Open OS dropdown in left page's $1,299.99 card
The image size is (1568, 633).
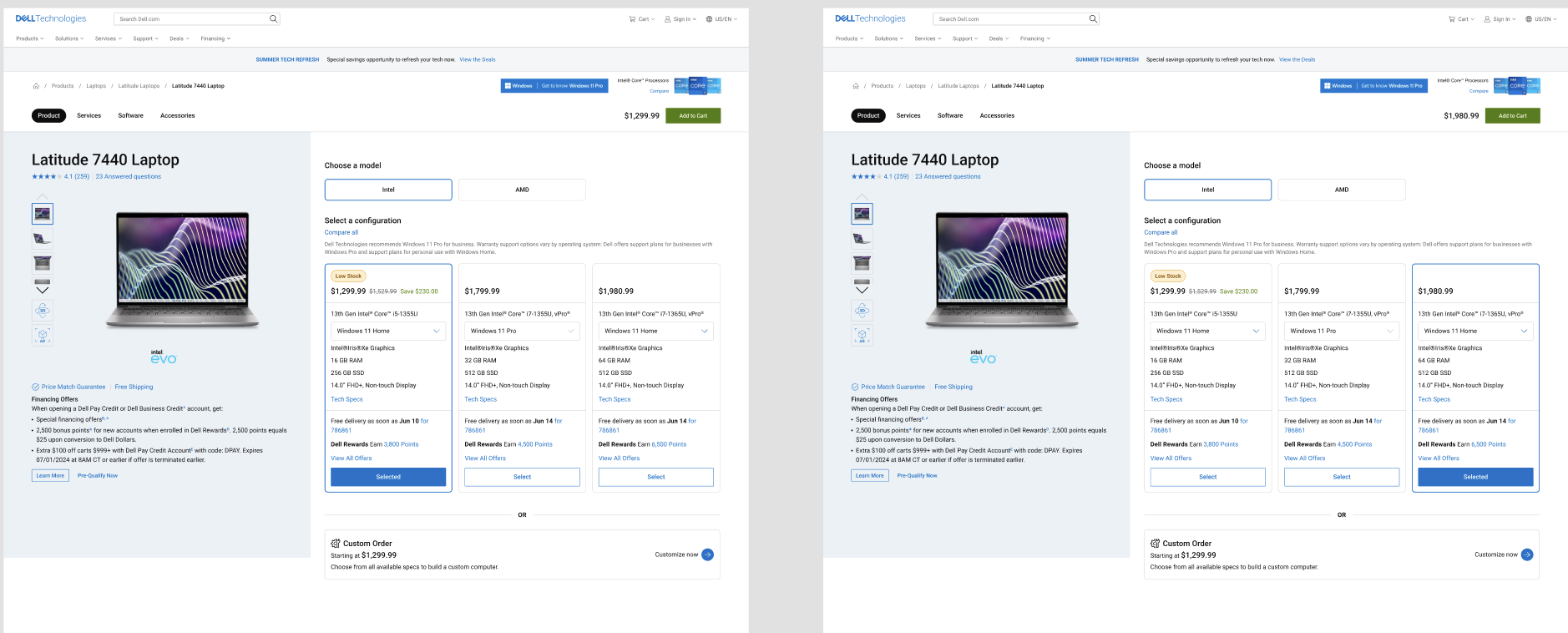click(388, 331)
